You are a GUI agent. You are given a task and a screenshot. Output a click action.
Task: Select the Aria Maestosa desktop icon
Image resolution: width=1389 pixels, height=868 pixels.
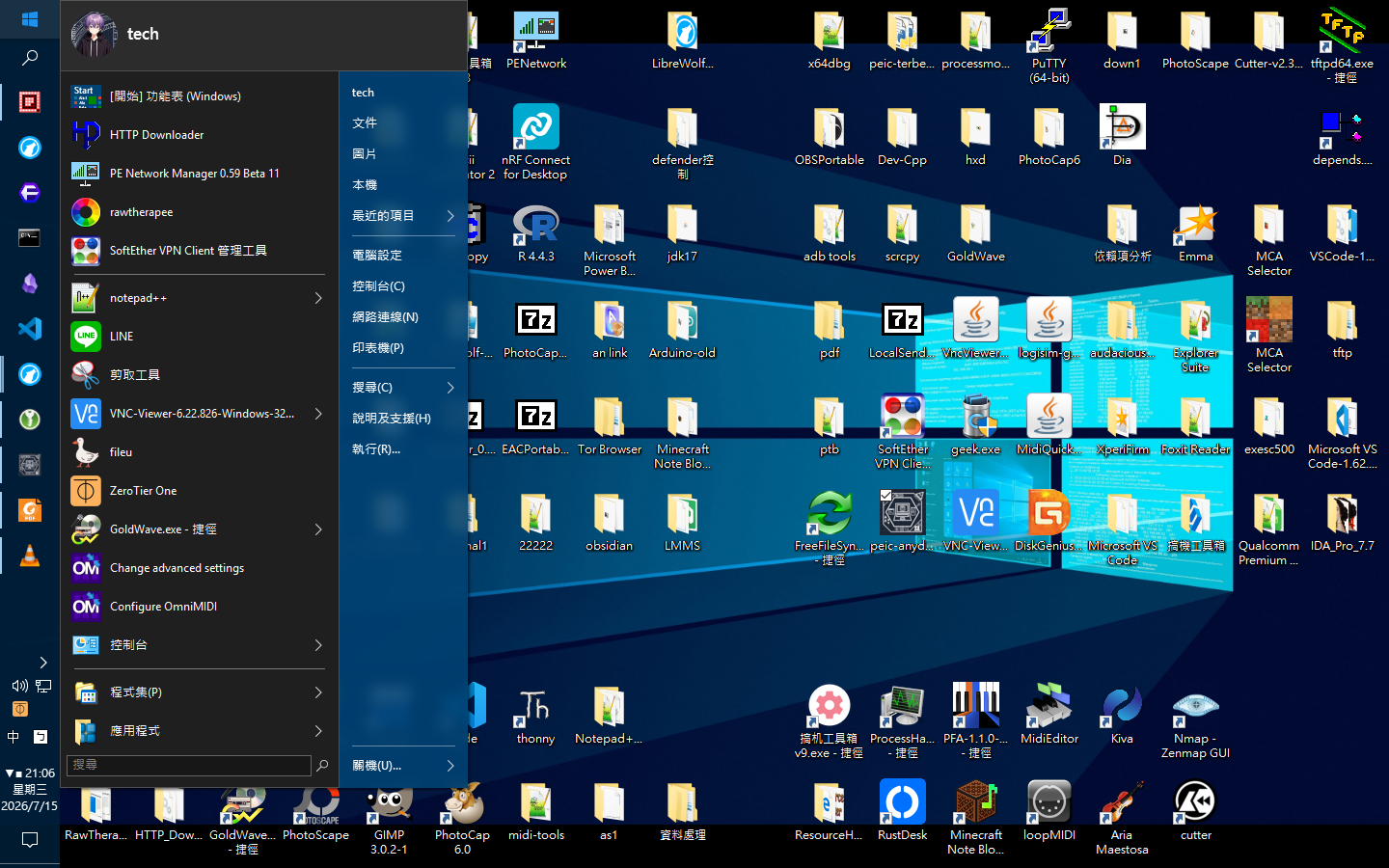click(1122, 817)
